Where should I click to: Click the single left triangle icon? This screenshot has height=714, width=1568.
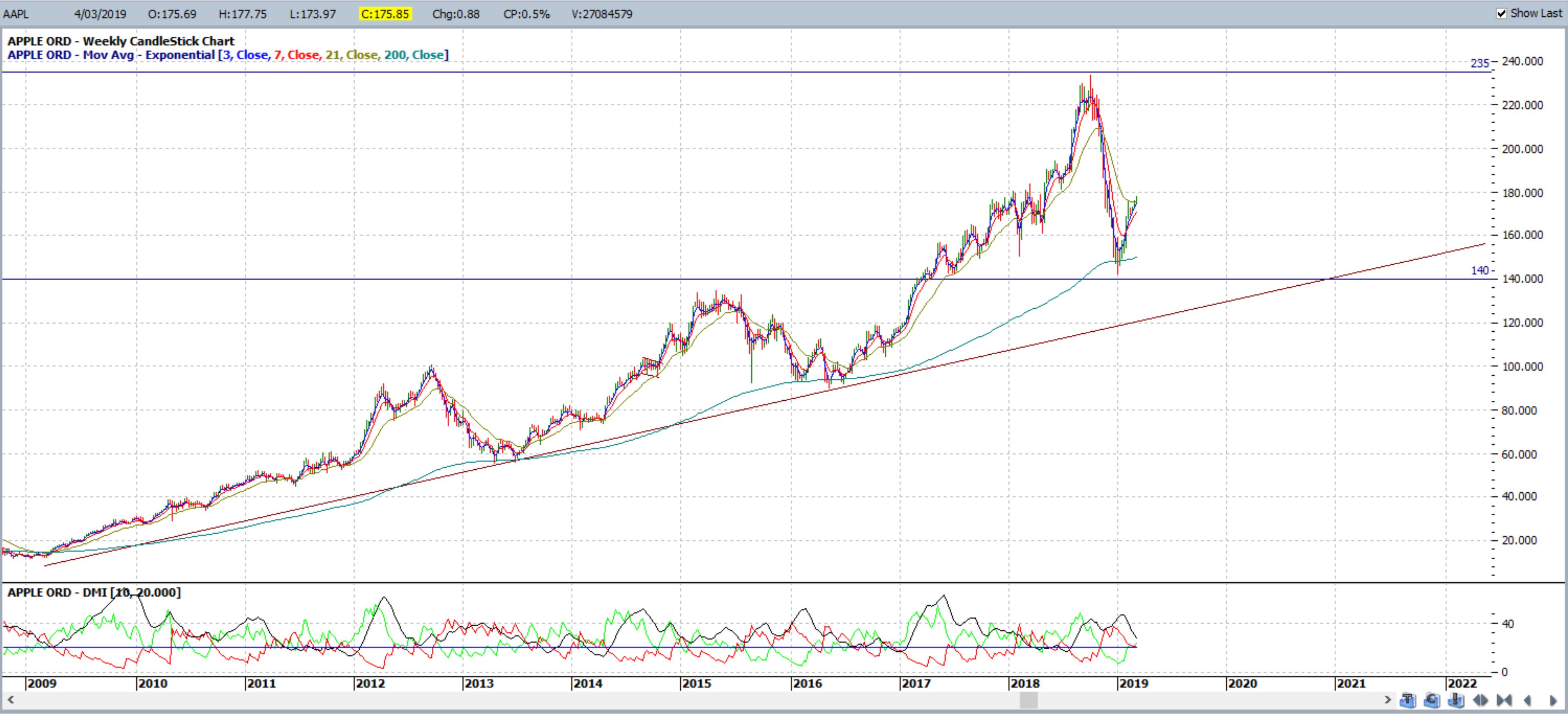[1527, 700]
